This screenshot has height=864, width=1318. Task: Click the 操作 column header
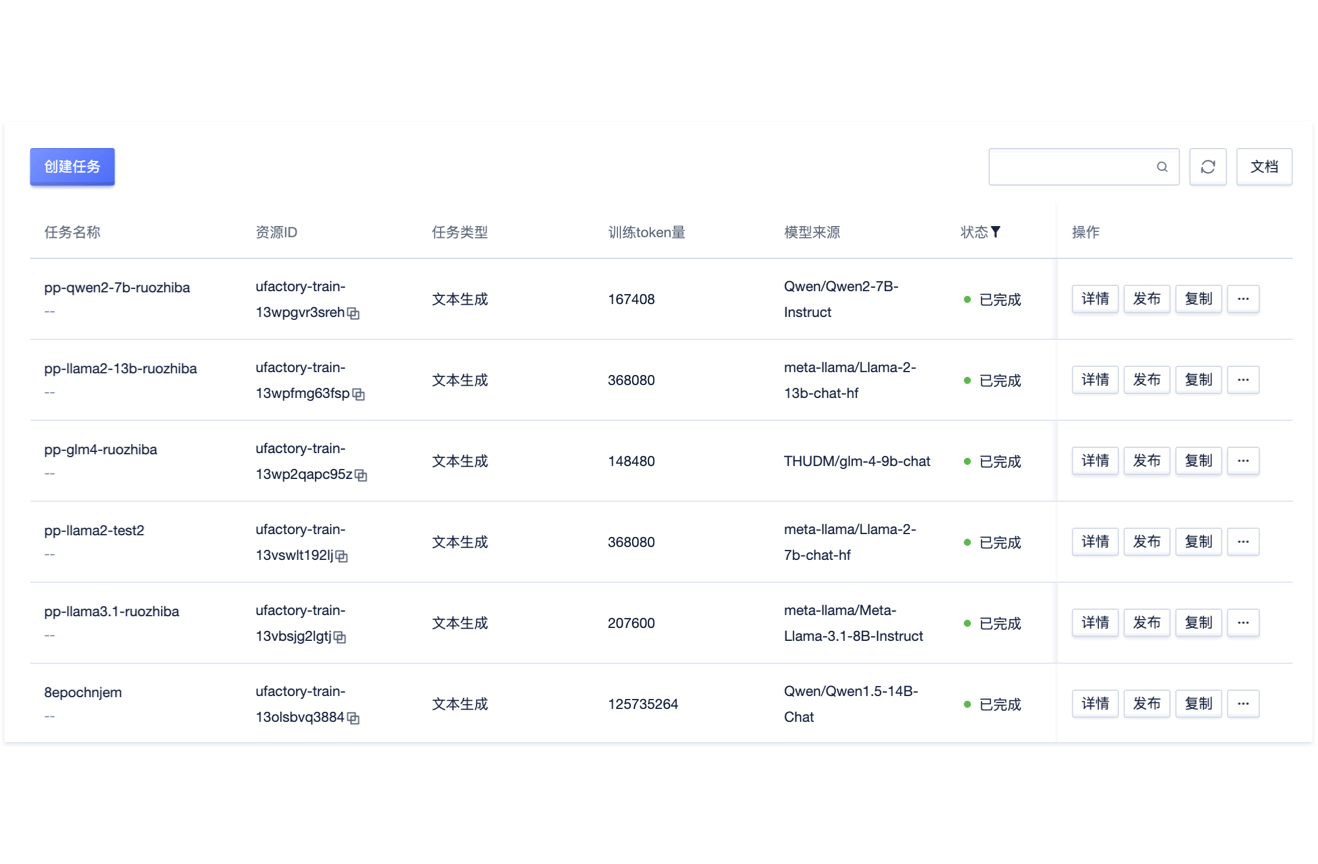click(x=1086, y=232)
